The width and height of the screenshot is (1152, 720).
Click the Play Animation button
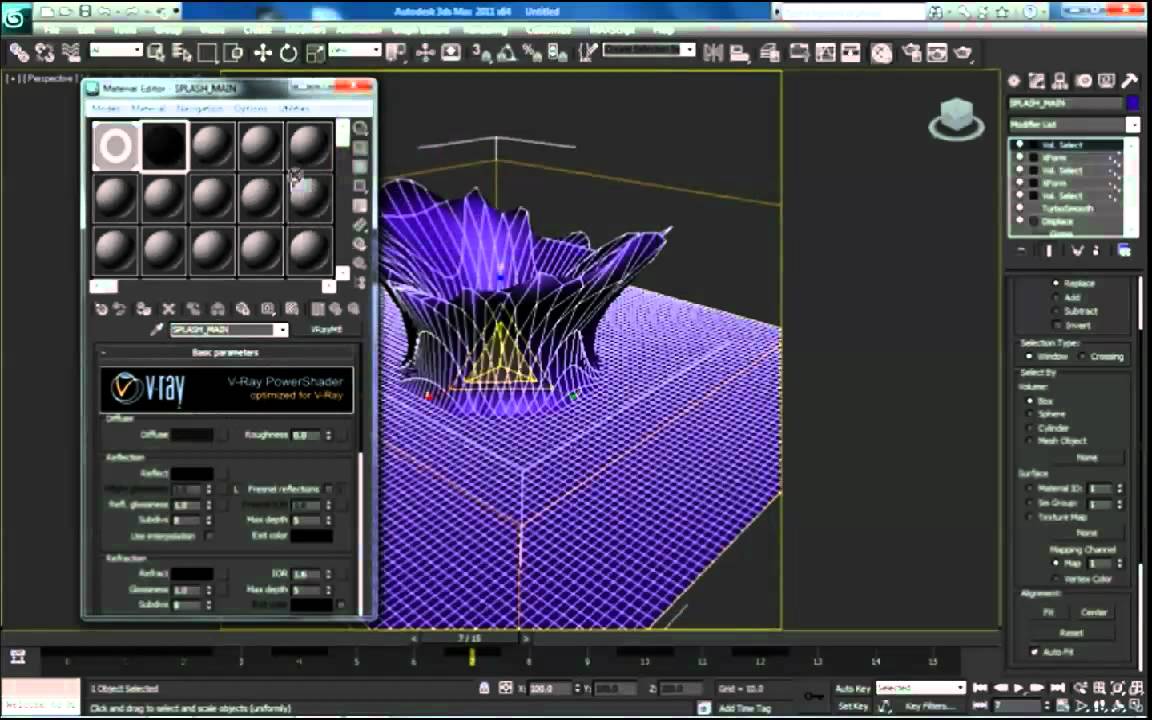click(x=1019, y=688)
